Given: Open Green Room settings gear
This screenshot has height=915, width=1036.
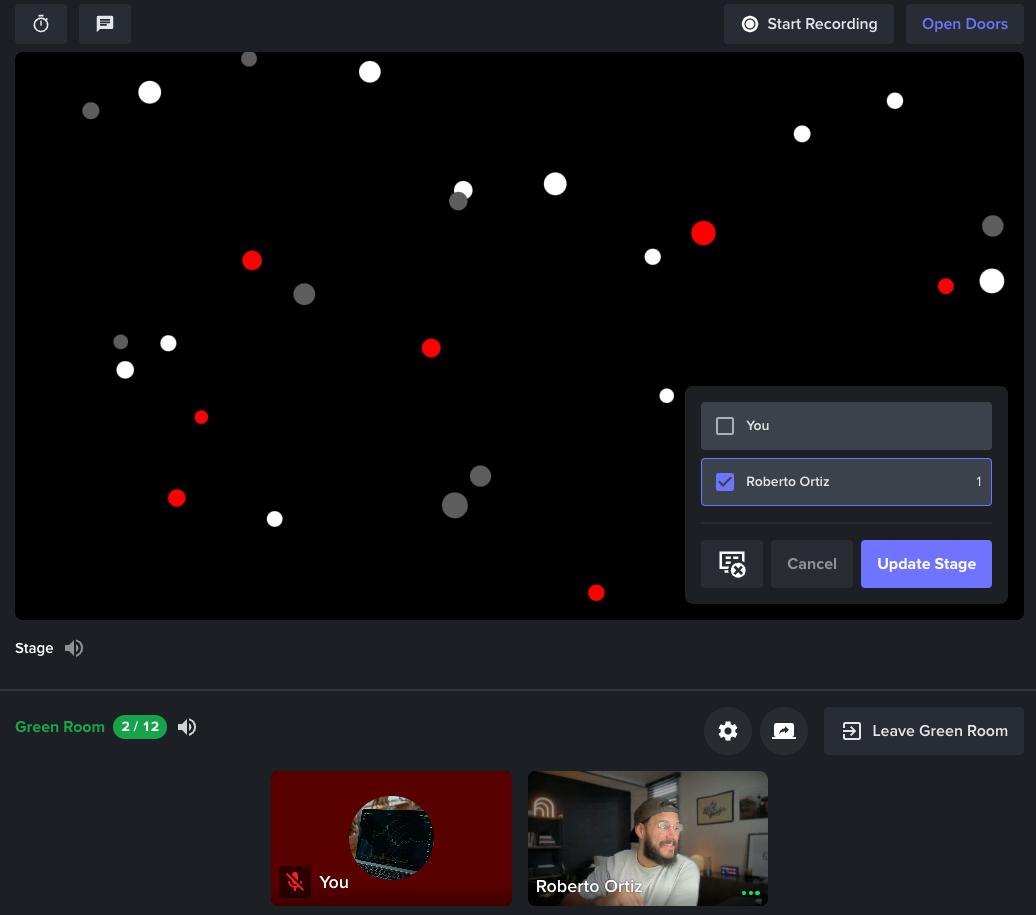Looking at the screenshot, I should tap(727, 731).
